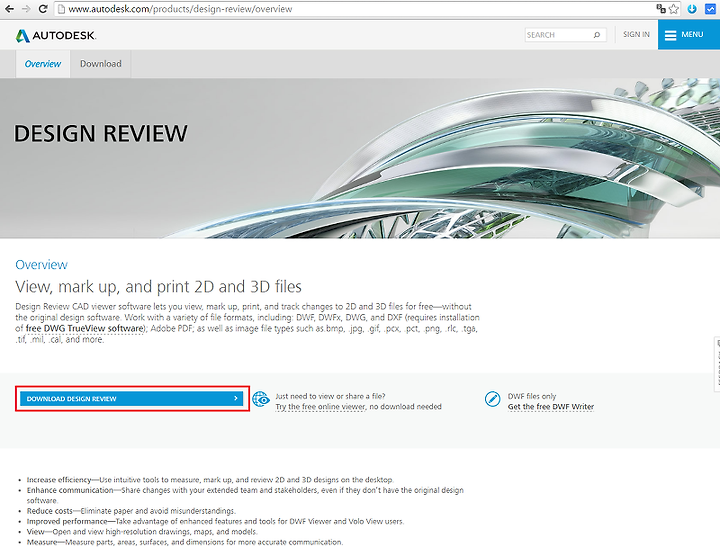
Task: Click the 'Reduce costs' bullet text
Action: [131, 511]
